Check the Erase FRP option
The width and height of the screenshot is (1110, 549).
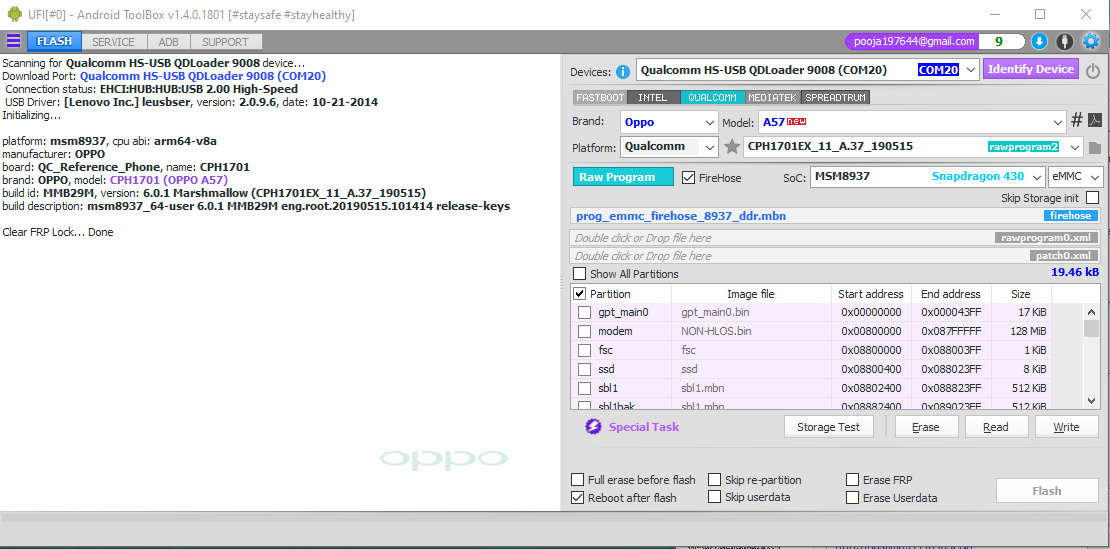852,480
